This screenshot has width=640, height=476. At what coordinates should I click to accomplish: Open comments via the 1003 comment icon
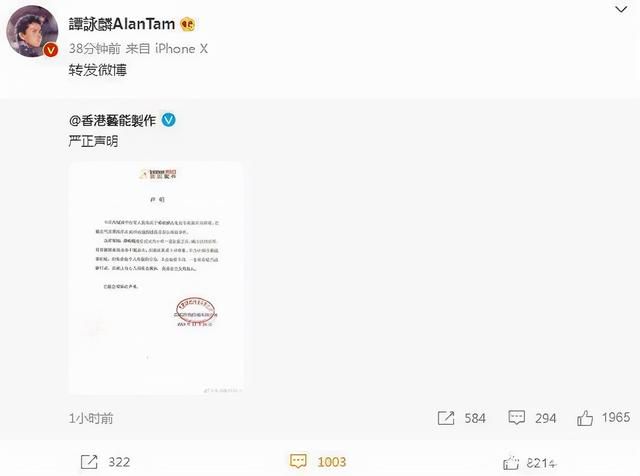[298, 461]
